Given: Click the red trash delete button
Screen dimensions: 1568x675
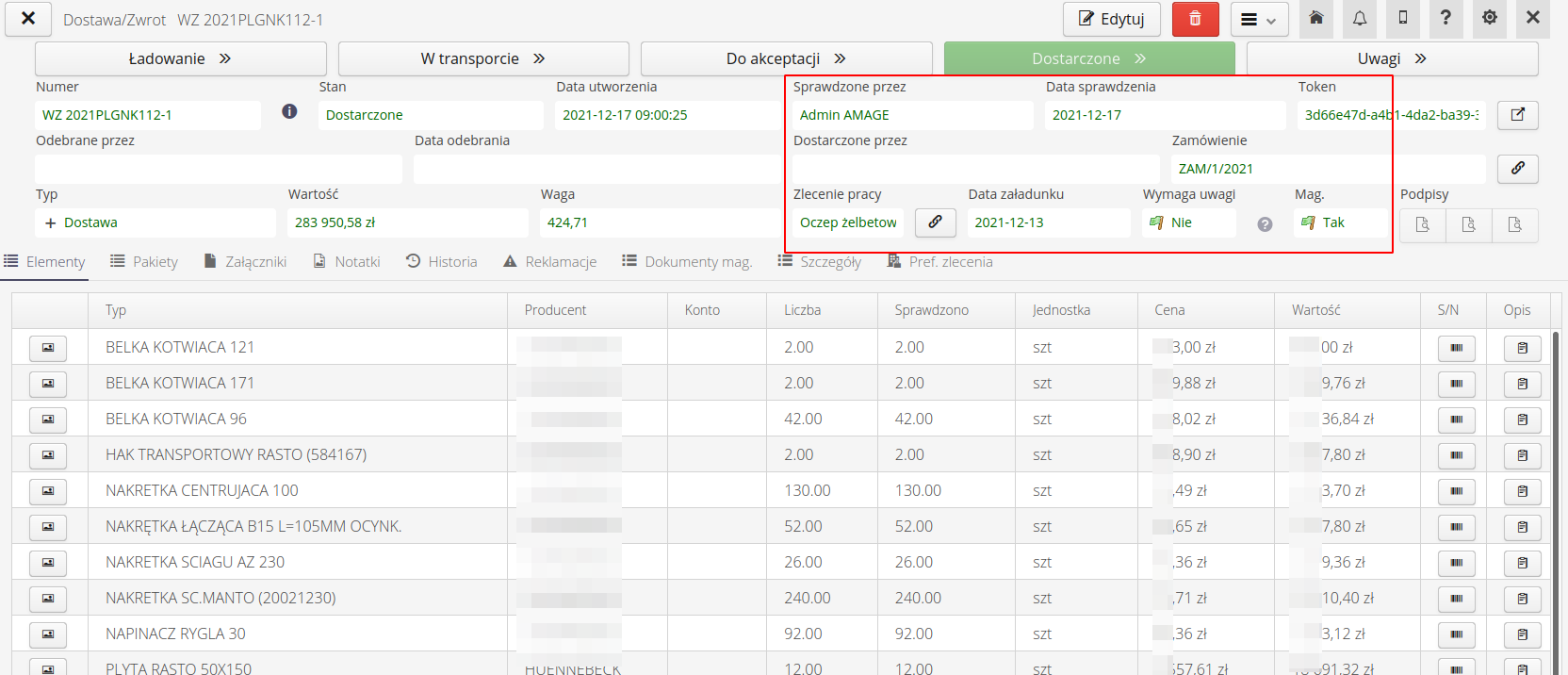Looking at the screenshot, I should pos(1195,19).
